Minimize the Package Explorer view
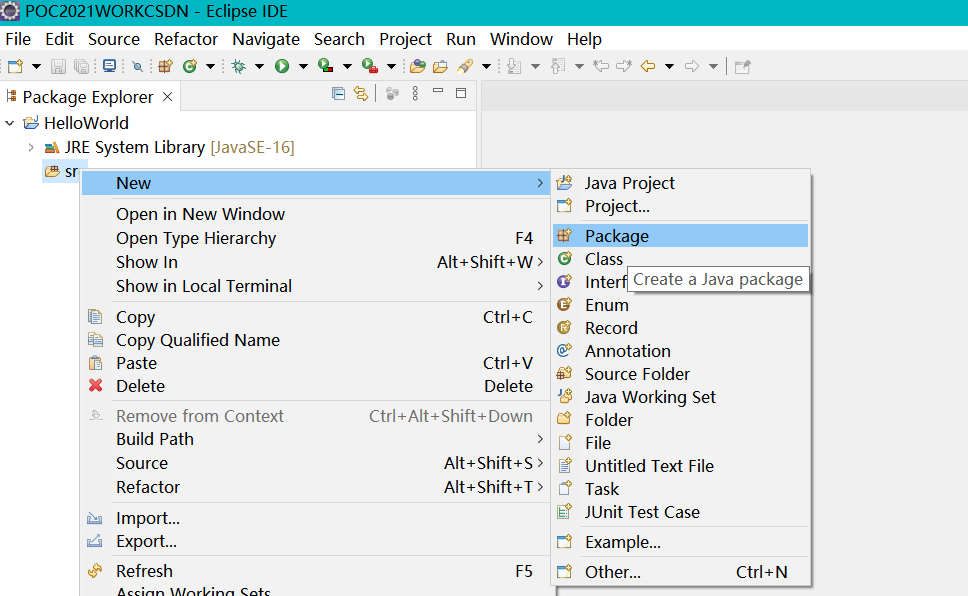 pos(438,91)
